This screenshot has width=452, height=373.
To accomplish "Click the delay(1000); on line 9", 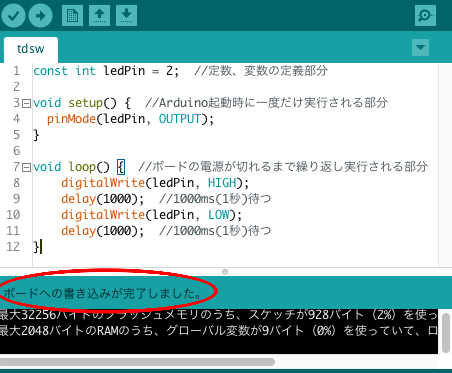I will pos(103,199).
